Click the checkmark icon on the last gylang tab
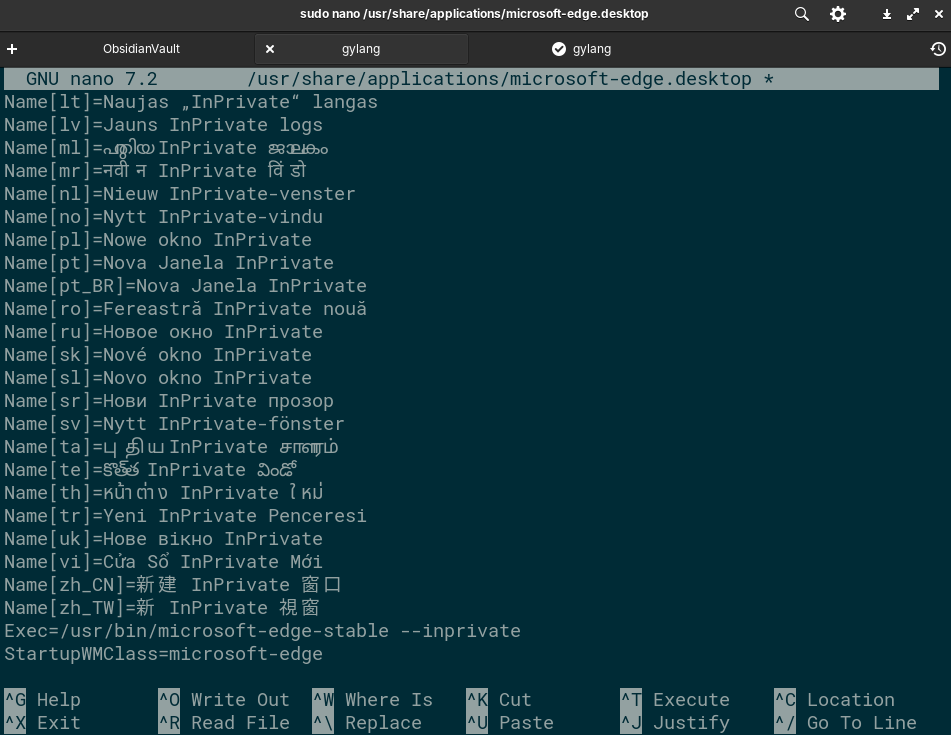 tap(559, 49)
